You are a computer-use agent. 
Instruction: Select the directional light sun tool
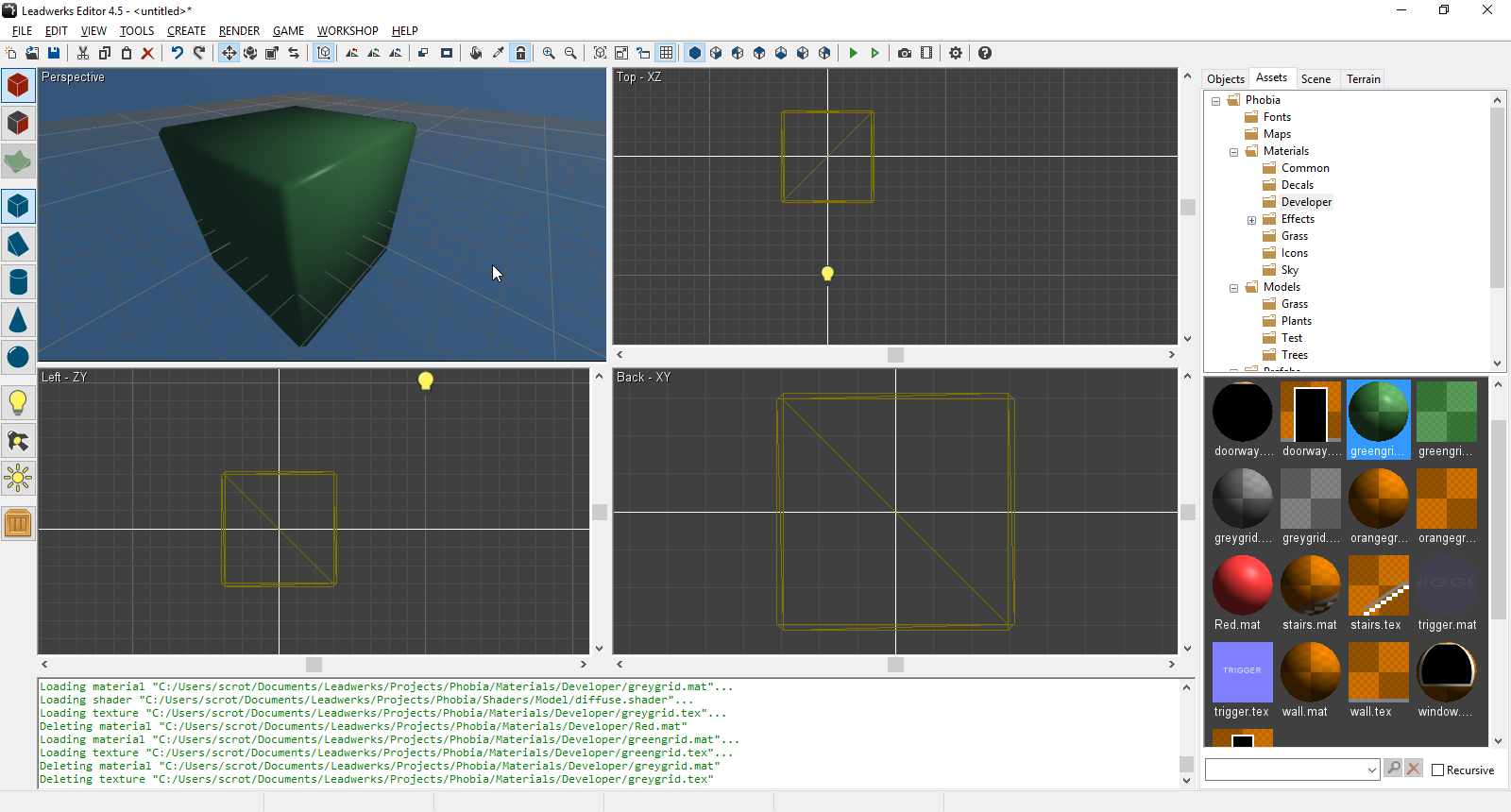click(18, 479)
